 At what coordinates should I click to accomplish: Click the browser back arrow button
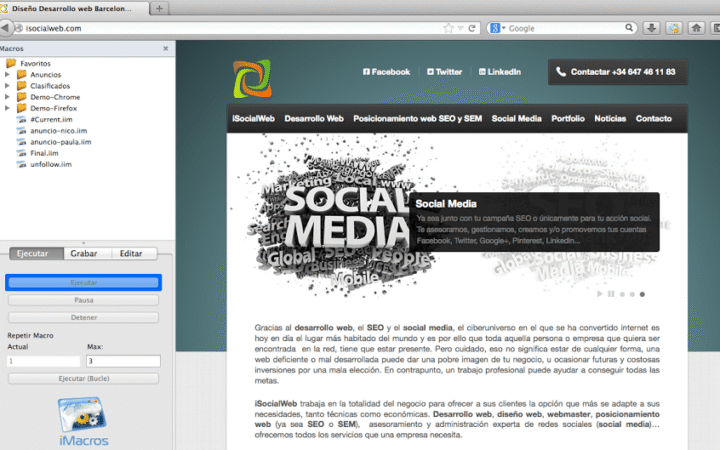(5, 28)
